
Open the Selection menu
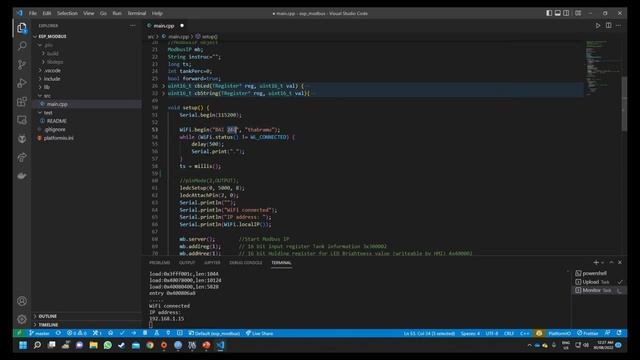click(67, 13)
